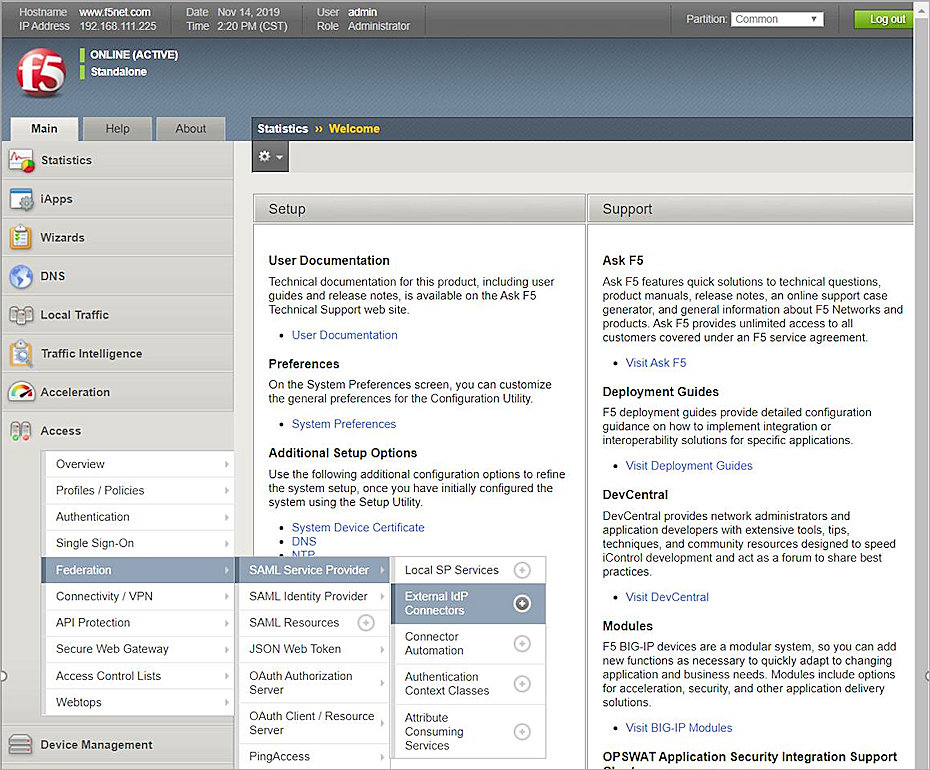930x770 pixels.
Task: Click the Acceleration module icon
Action: tap(23, 392)
